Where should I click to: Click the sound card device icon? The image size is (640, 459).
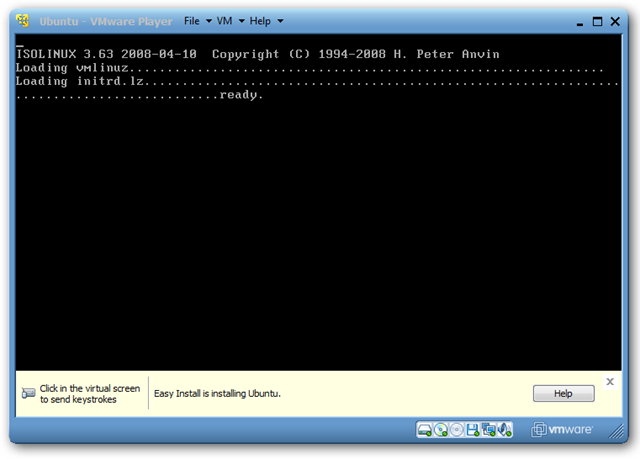[505, 430]
